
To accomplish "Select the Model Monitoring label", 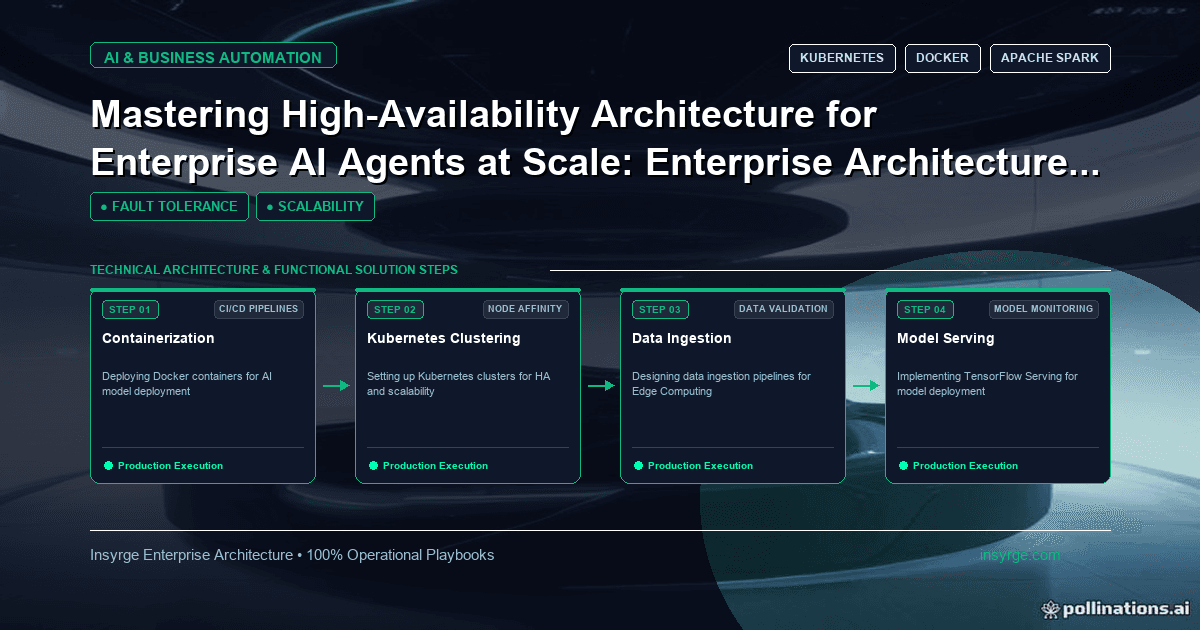I will click(x=1045, y=309).
